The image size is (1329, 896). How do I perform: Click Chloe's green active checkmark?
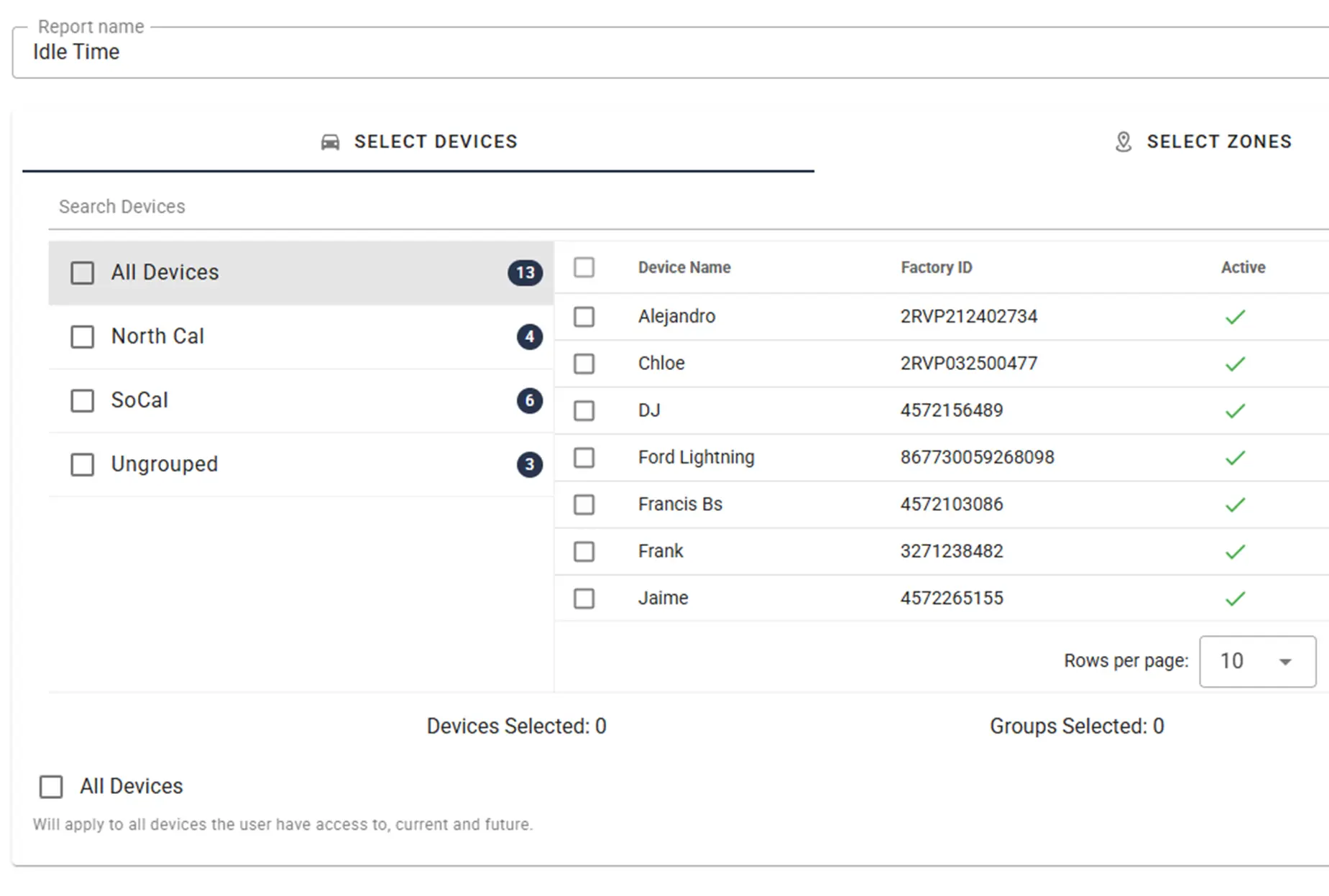click(x=1235, y=364)
